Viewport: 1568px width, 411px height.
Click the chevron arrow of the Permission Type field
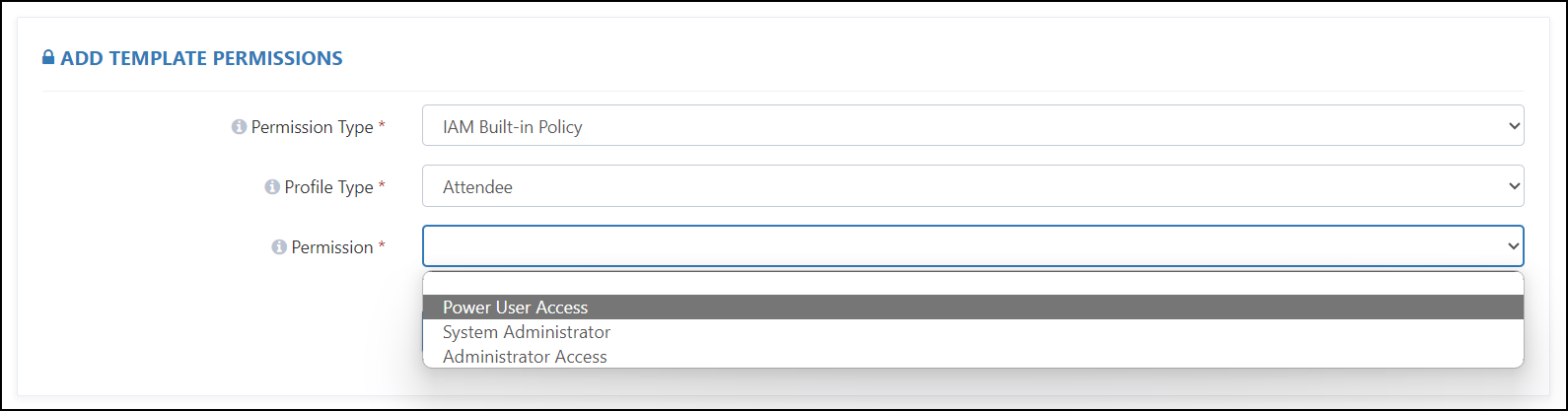pos(1514,126)
